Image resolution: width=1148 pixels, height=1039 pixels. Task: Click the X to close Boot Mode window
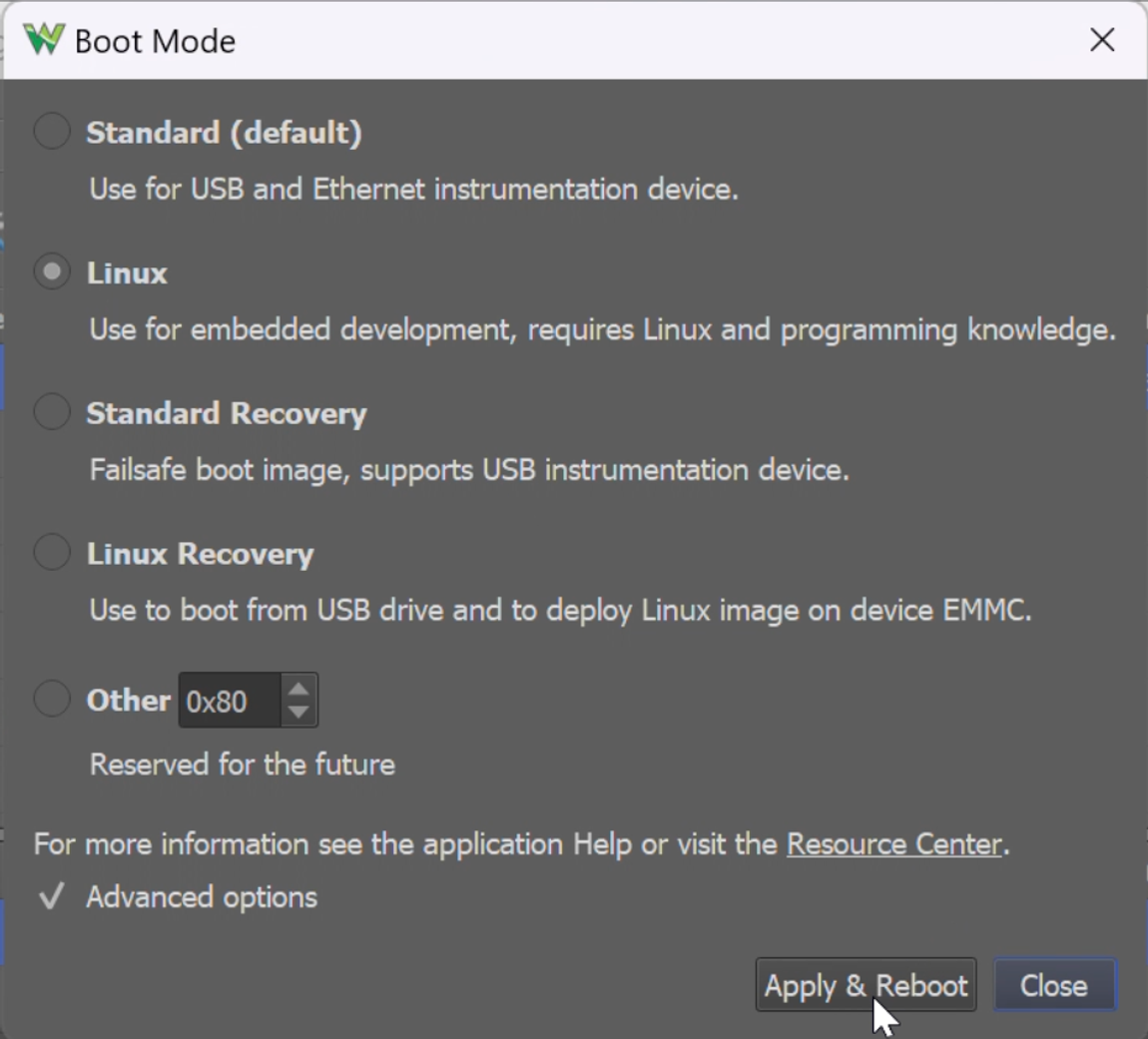pos(1102,40)
